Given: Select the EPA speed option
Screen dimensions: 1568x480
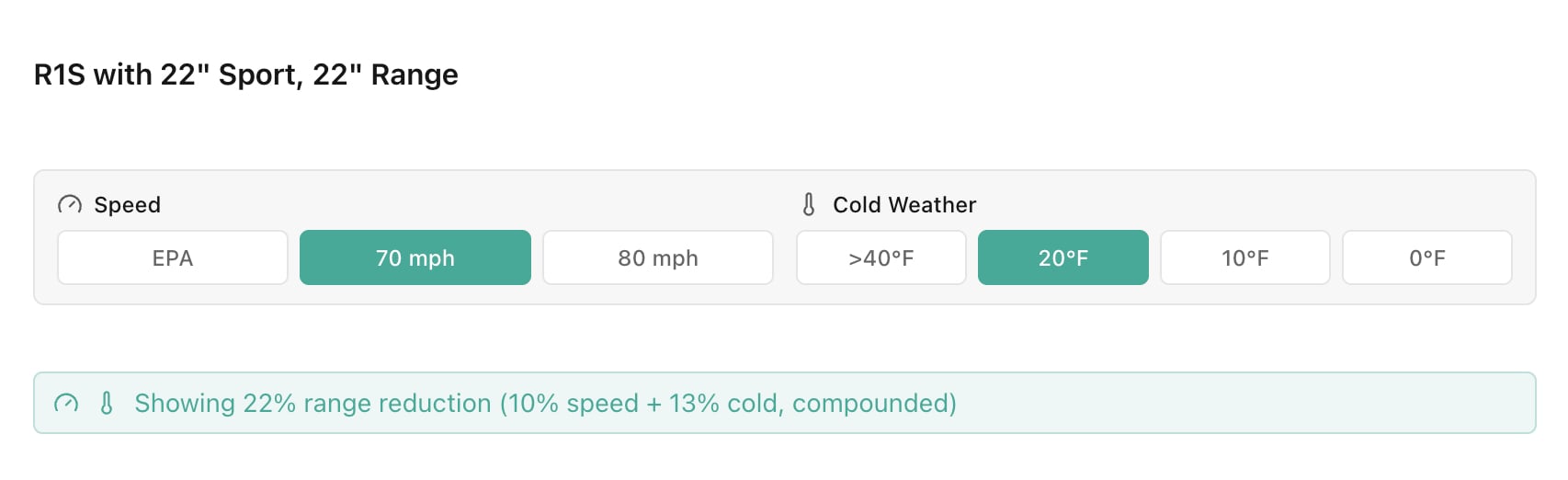Looking at the screenshot, I should click(173, 258).
